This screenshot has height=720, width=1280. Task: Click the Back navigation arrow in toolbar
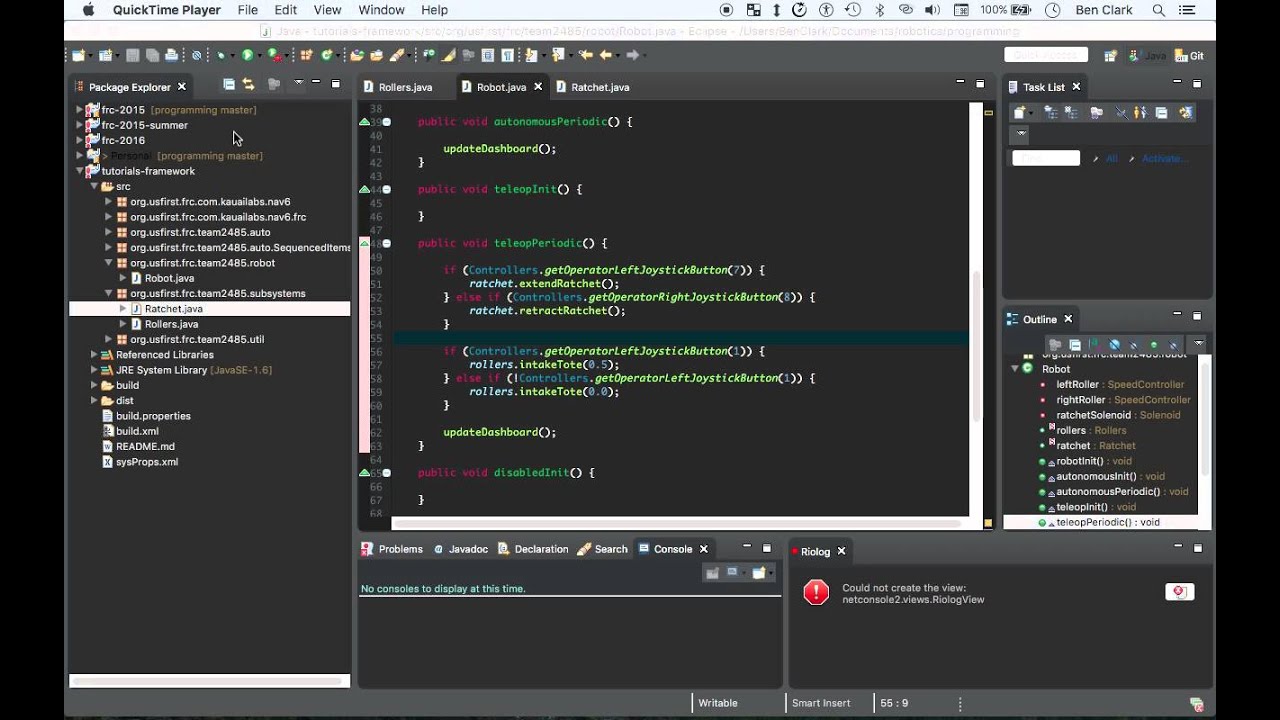click(605, 55)
